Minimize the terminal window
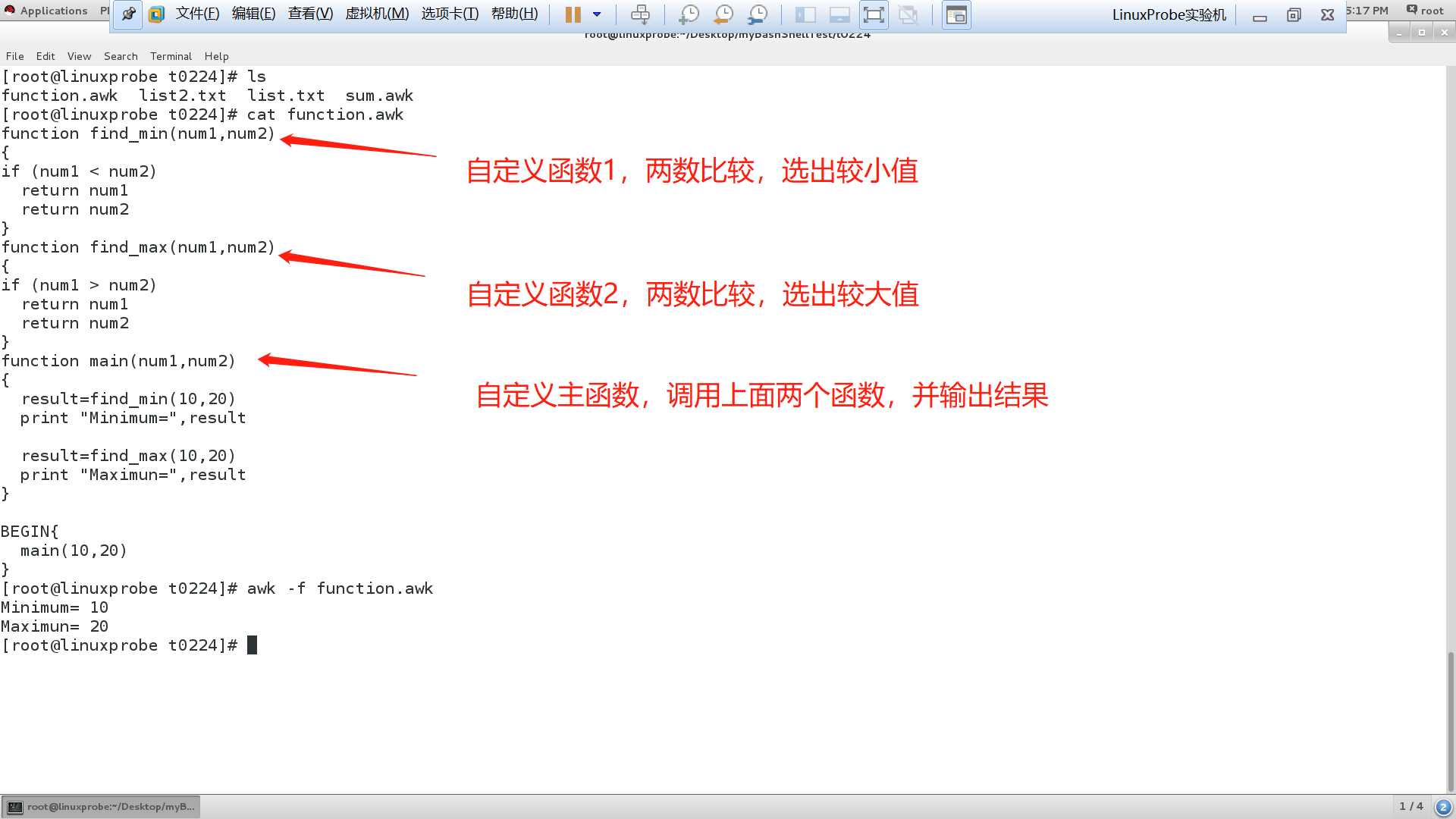The height and width of the screenshot is (819, 1456). pos(1399,33)
